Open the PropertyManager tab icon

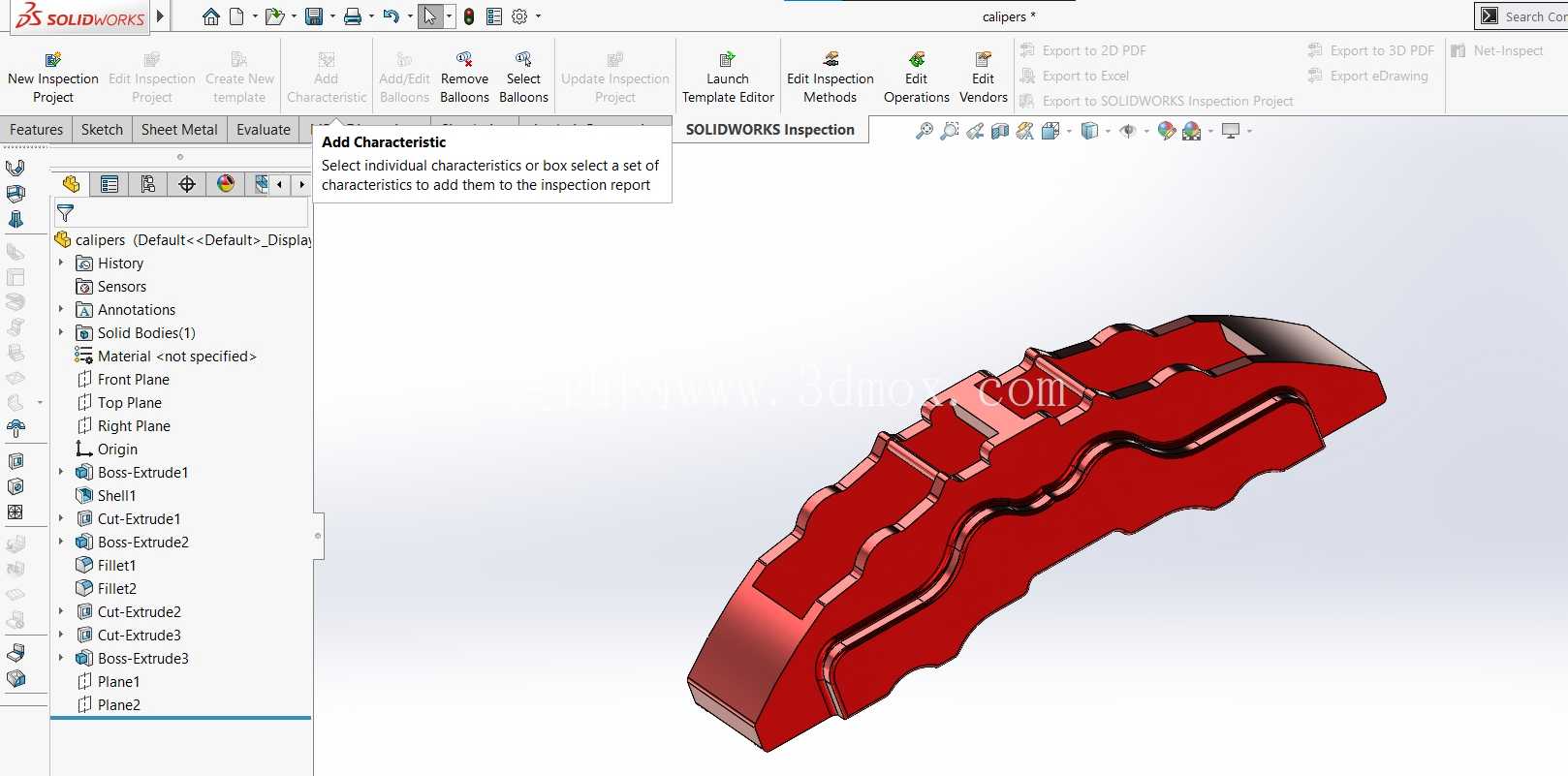110,184
